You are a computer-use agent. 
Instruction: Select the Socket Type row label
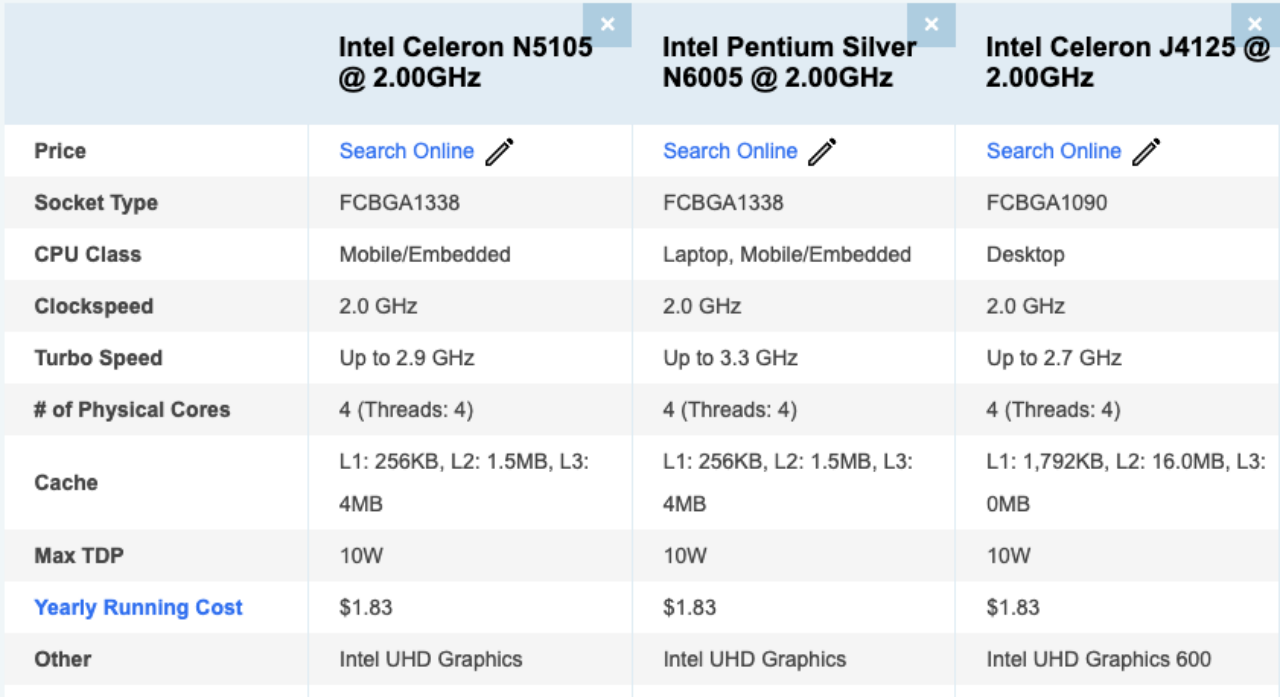[96, 203]
